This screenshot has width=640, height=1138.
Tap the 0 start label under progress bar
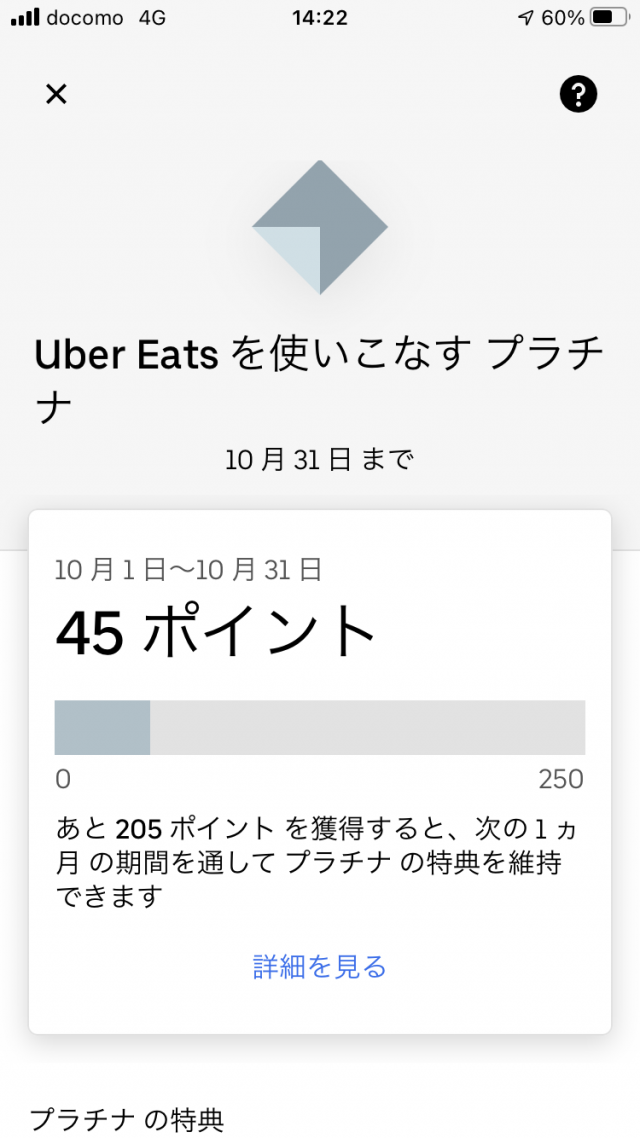[x=63, y=780]
